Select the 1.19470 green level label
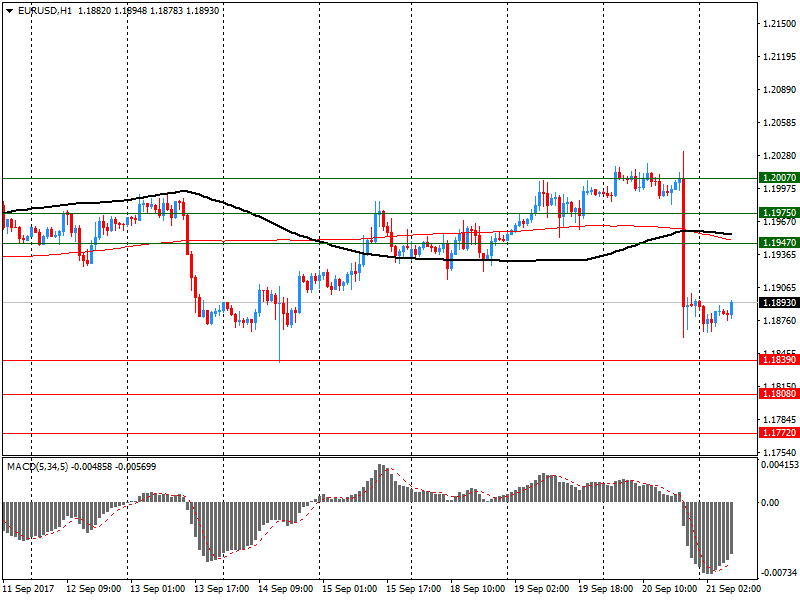800x600 pixels. tap(779, 242)
